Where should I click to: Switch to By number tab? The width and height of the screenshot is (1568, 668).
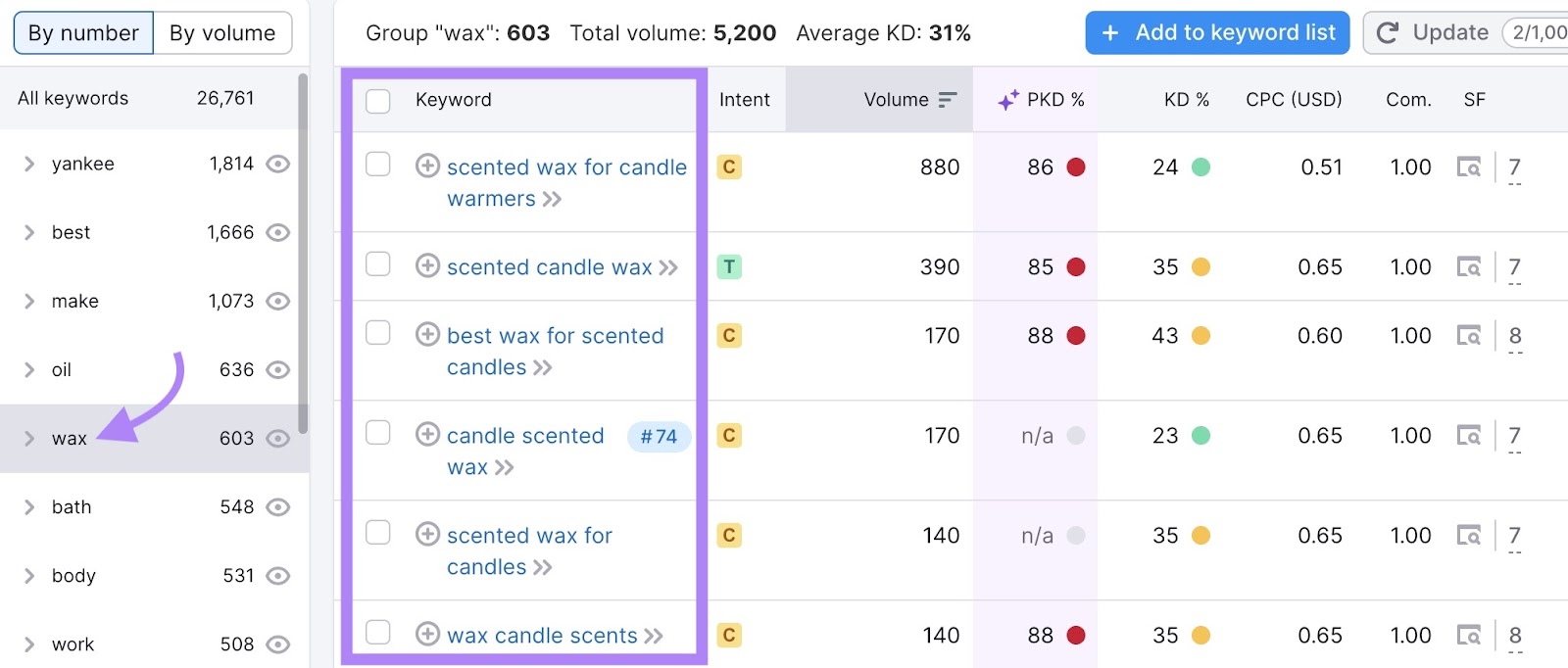(x=83, y=33)
